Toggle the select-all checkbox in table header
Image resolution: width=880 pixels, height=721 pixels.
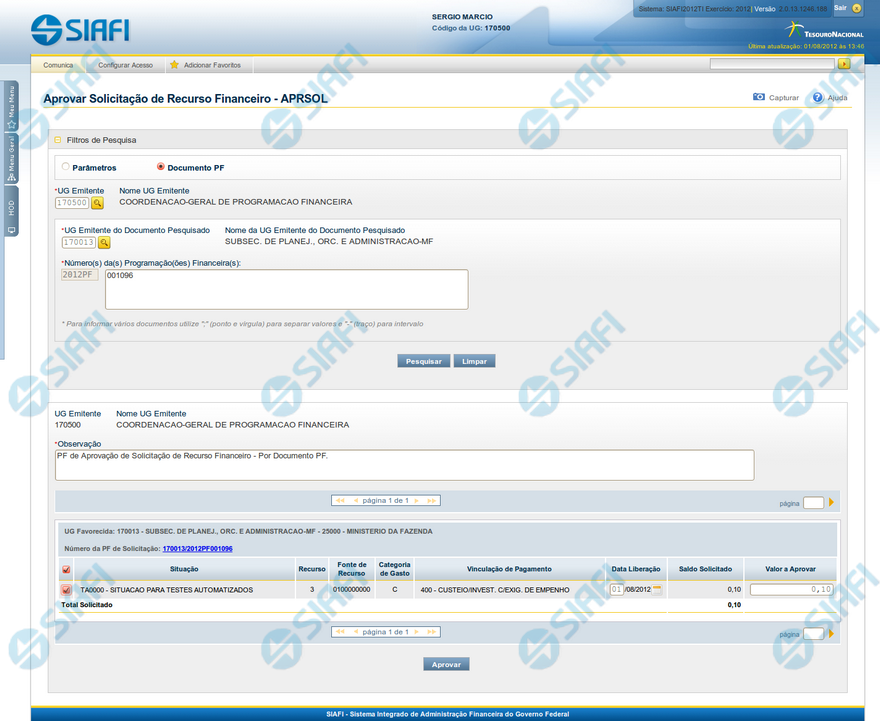tap(66, 570)
